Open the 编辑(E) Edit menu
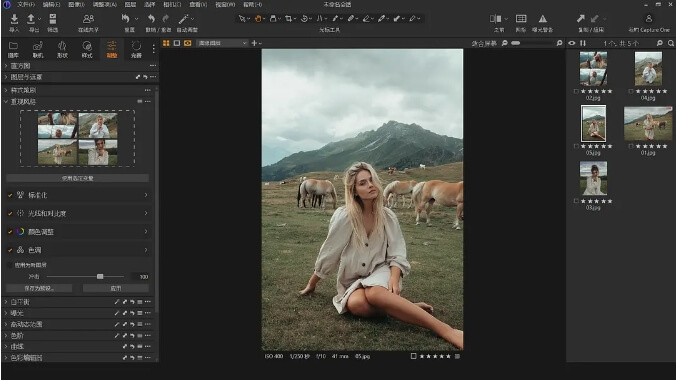The image size is (676, 380). coord(51,4)
